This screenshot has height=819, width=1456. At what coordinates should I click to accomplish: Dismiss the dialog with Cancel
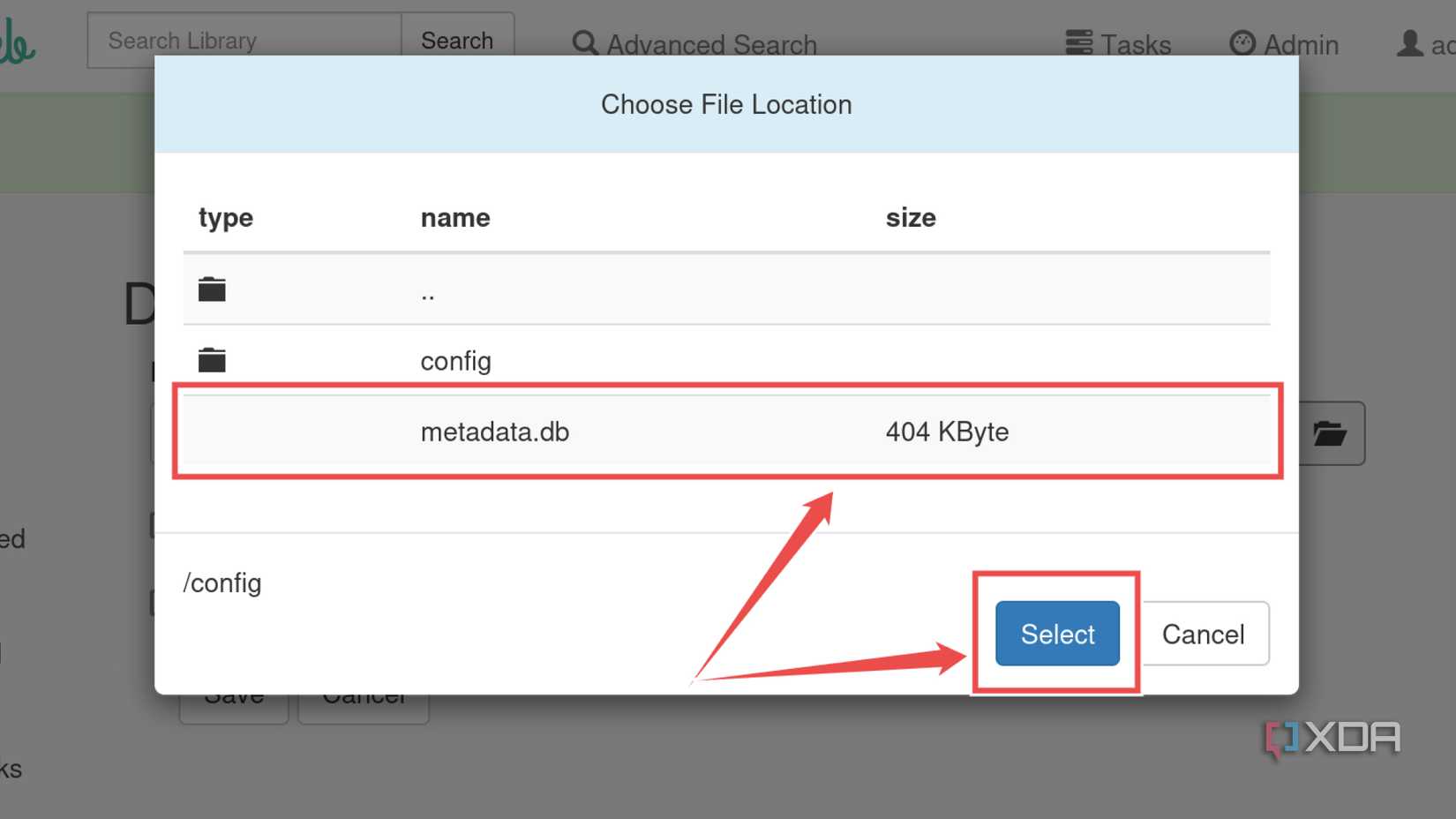[1203, 634]
